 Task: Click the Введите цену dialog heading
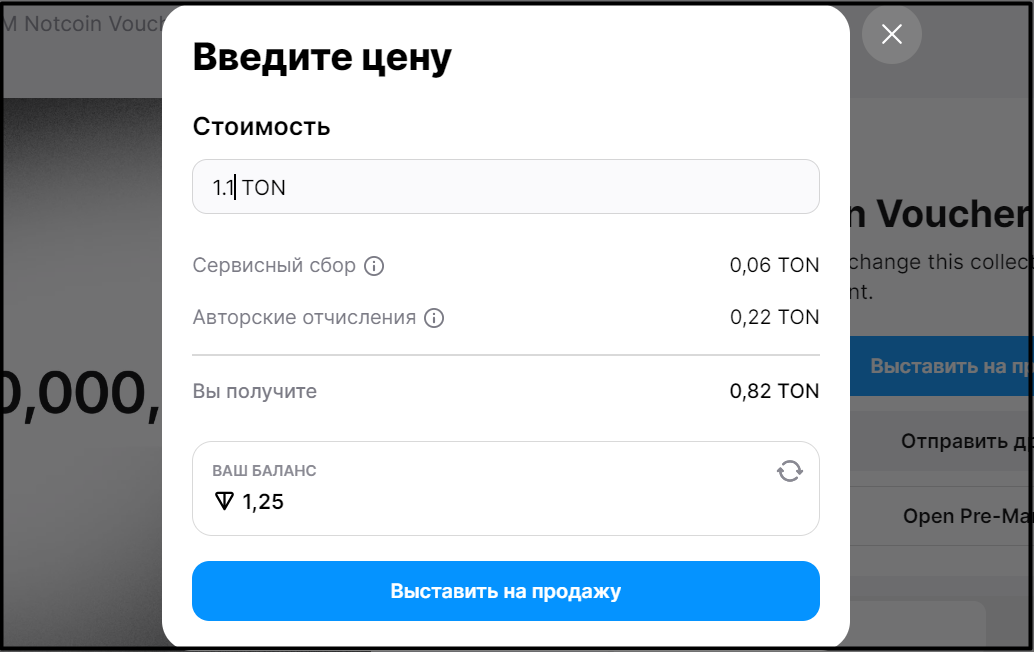tap(322, 57)
